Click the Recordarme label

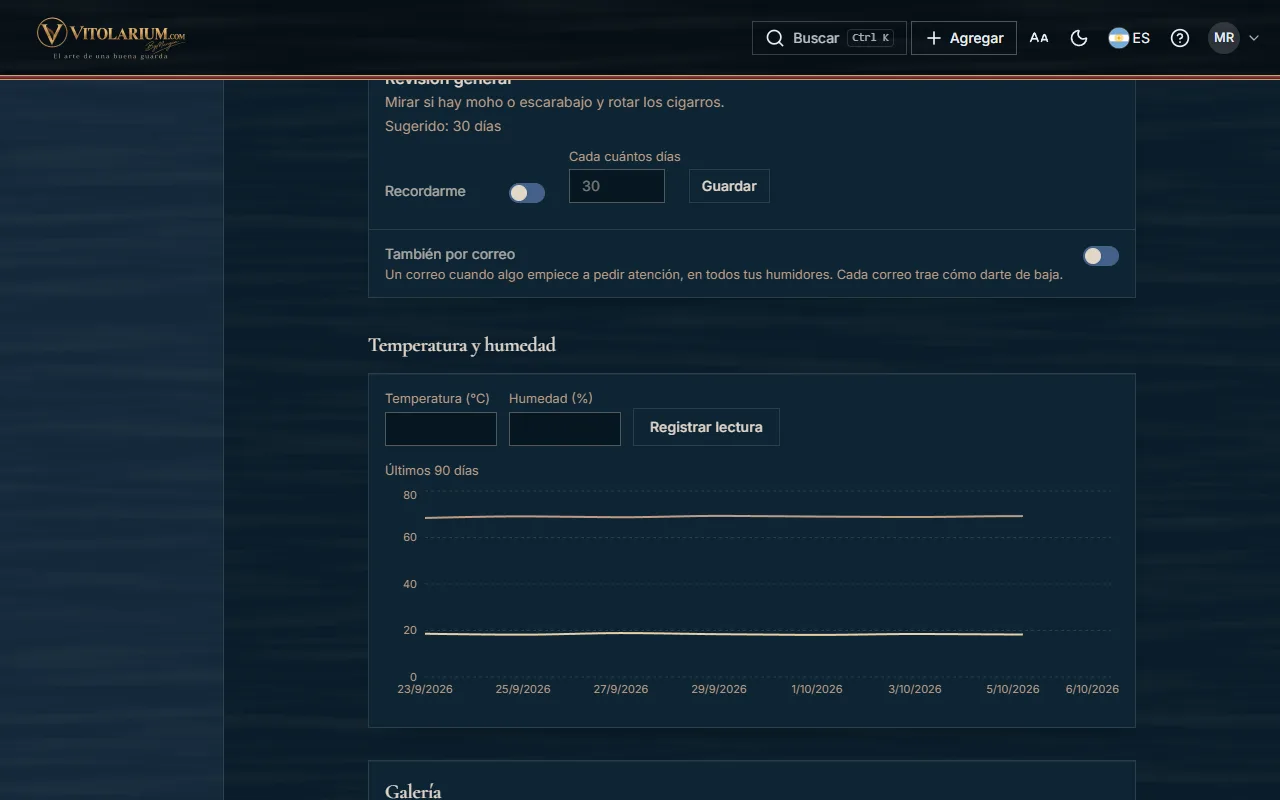pyautogui.click(x=425, y=191)
